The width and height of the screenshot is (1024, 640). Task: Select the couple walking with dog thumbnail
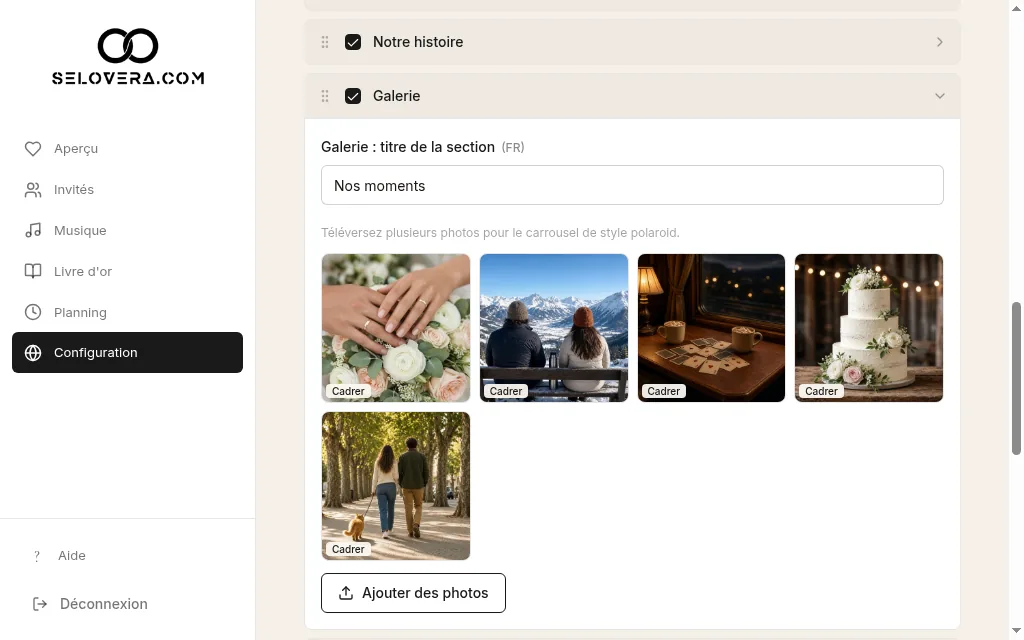click(396, 486)
